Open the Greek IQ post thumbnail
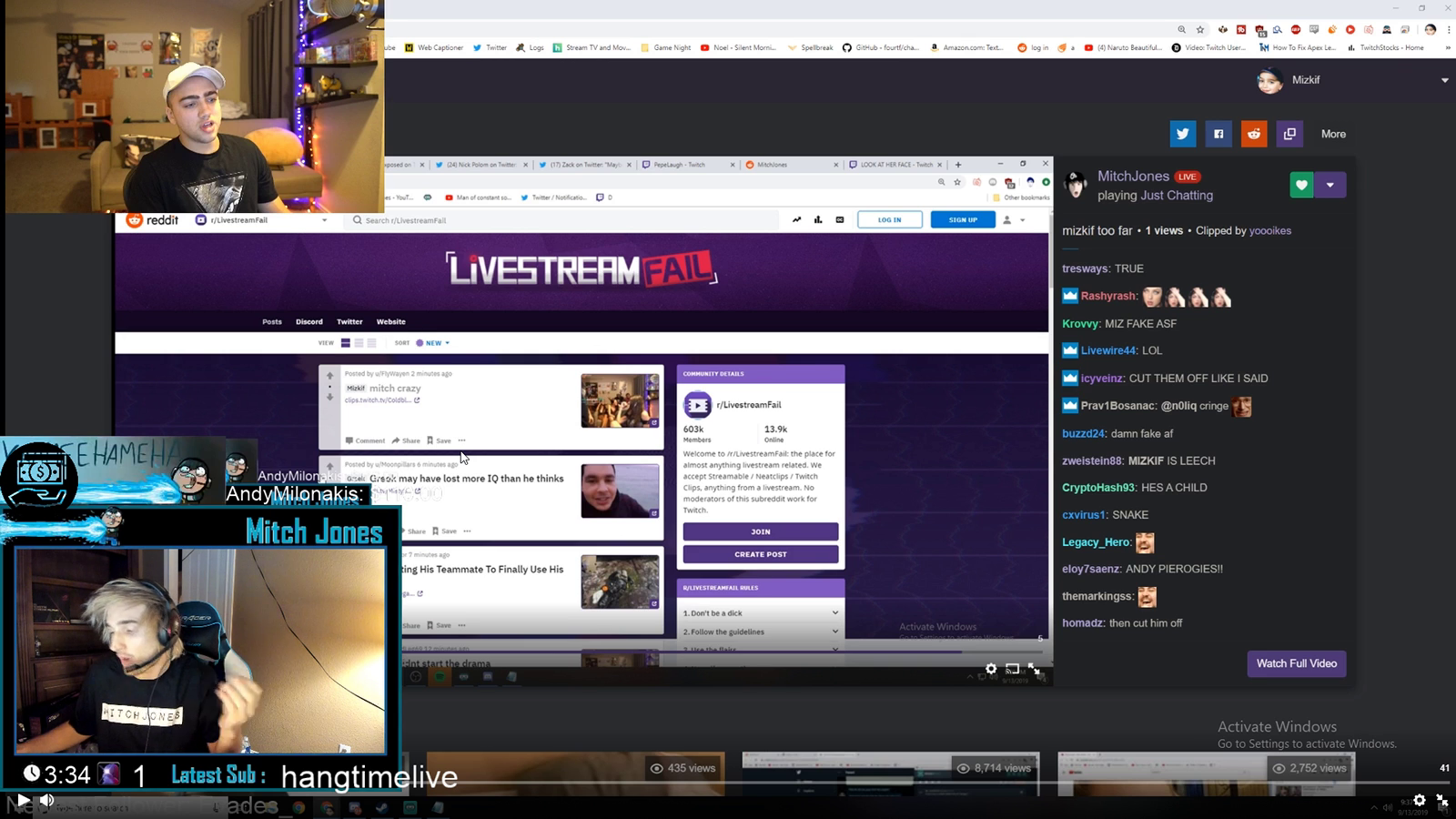 [x=620, y=491]
